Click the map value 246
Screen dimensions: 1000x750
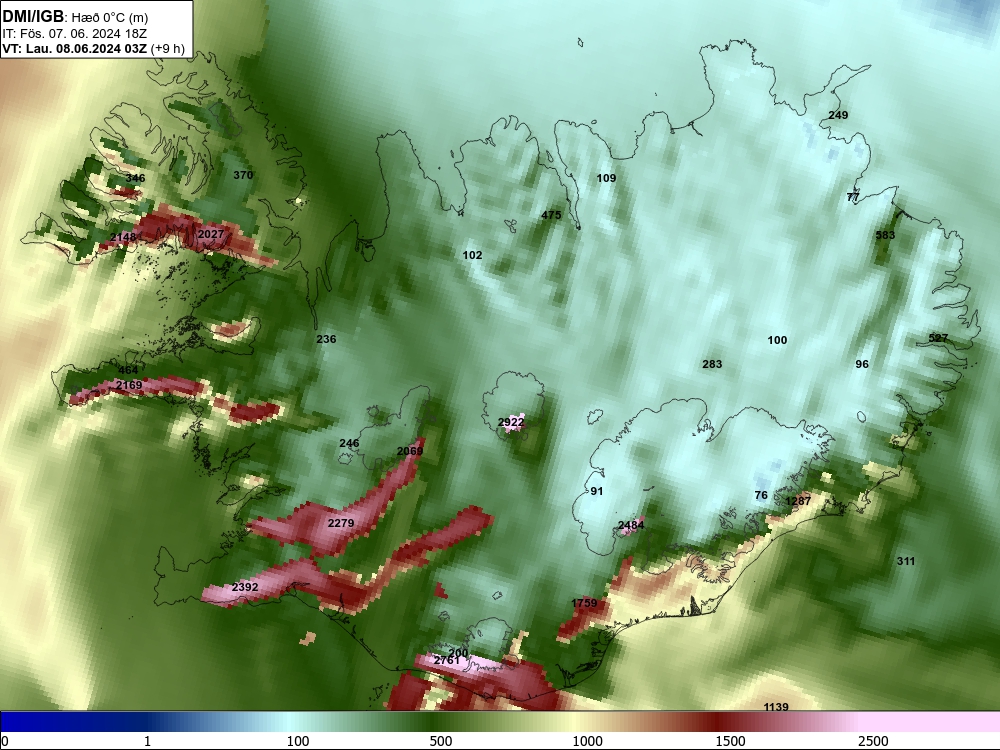click(349, 443)
